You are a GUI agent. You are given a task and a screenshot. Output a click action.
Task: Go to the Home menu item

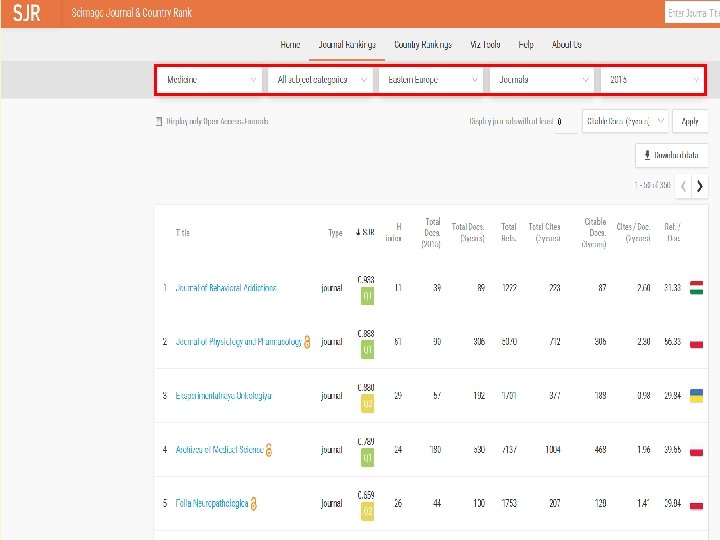click(x=290, y=45)
